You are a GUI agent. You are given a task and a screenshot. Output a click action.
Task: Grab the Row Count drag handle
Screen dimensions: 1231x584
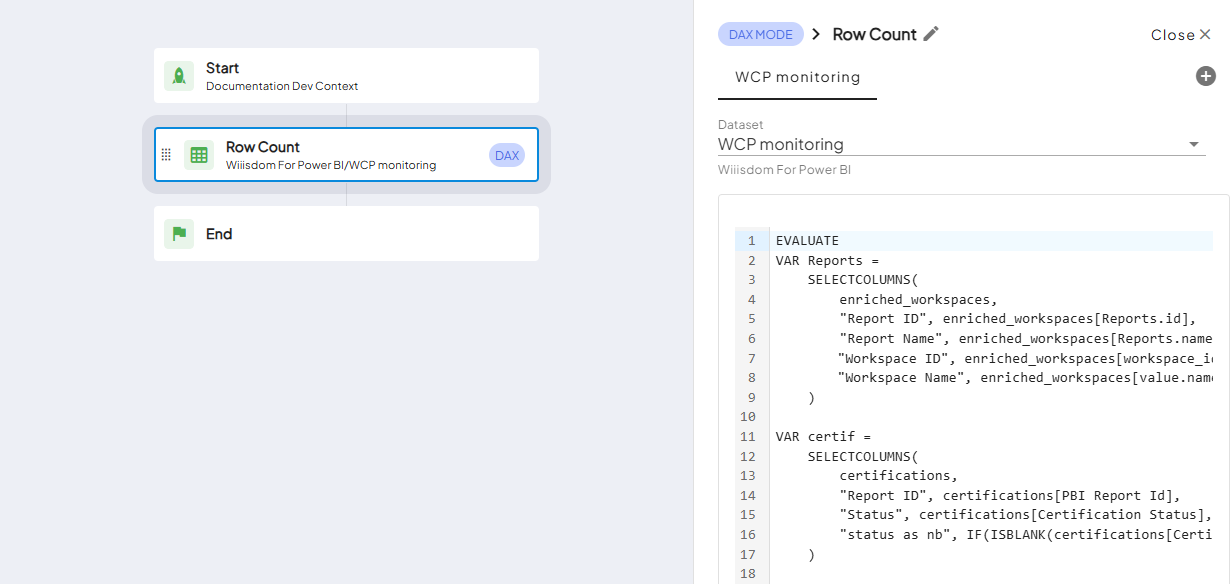(x=166, y=155)
